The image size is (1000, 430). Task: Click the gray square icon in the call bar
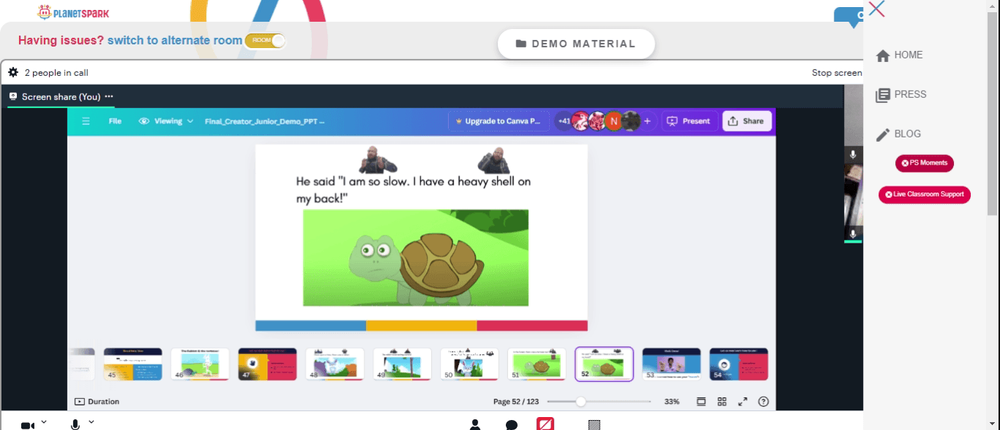click(x=594, y=425)
